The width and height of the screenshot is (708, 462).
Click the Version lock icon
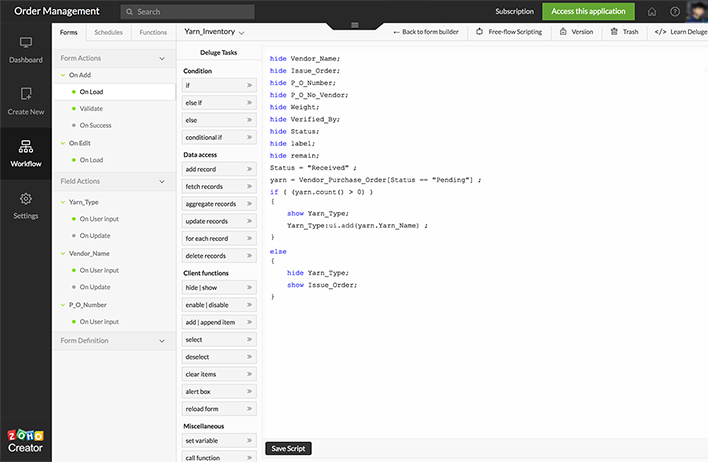click(563, 32)
